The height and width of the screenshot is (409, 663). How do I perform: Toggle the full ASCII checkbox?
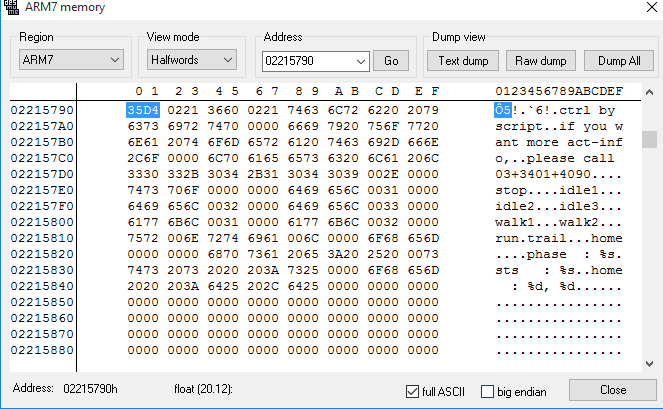(412, 392)
